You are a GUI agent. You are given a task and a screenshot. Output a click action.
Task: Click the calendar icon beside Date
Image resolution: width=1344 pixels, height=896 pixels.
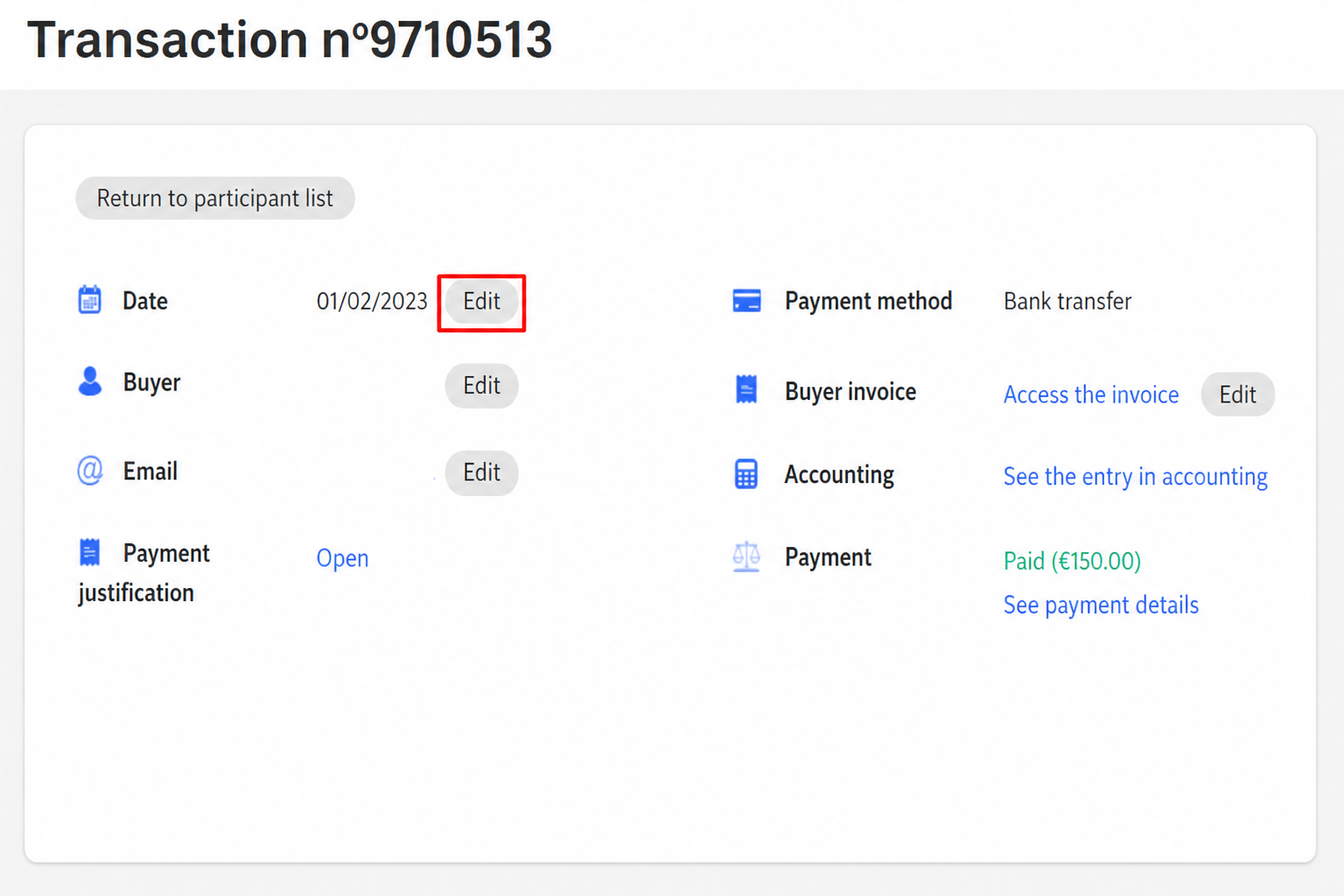89,299
